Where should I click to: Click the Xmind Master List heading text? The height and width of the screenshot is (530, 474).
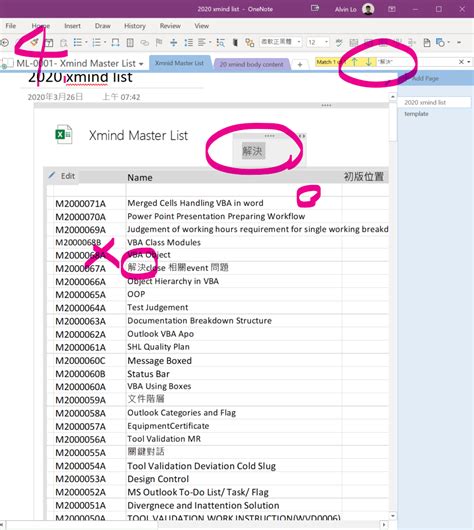[138, 136]
